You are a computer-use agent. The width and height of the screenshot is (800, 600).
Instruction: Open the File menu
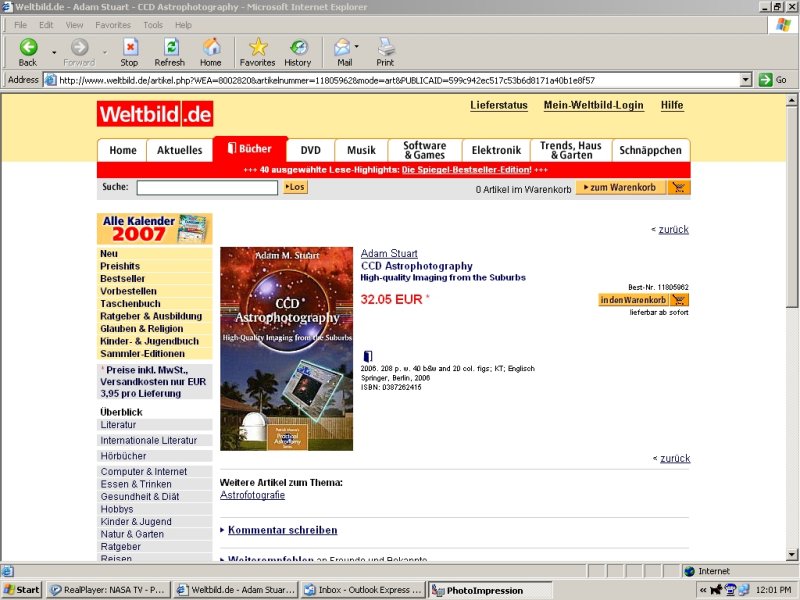coord(20,25)
